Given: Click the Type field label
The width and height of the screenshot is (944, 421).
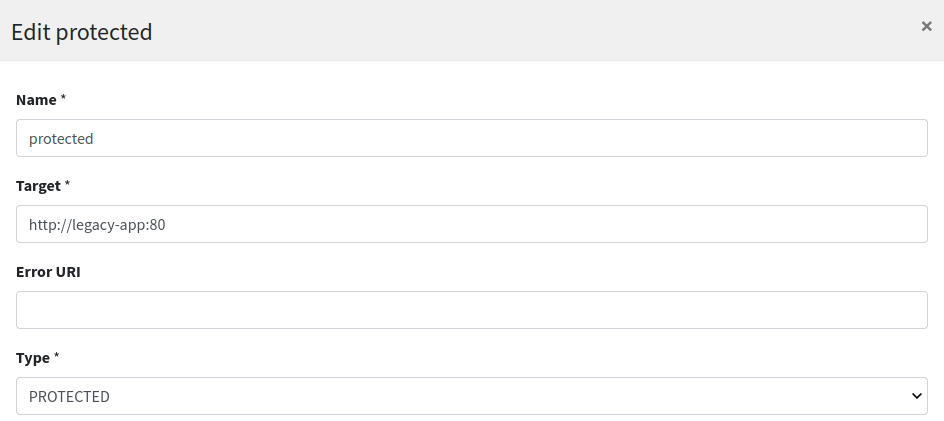Looking at the screenshot, I should tap(33, 358).
